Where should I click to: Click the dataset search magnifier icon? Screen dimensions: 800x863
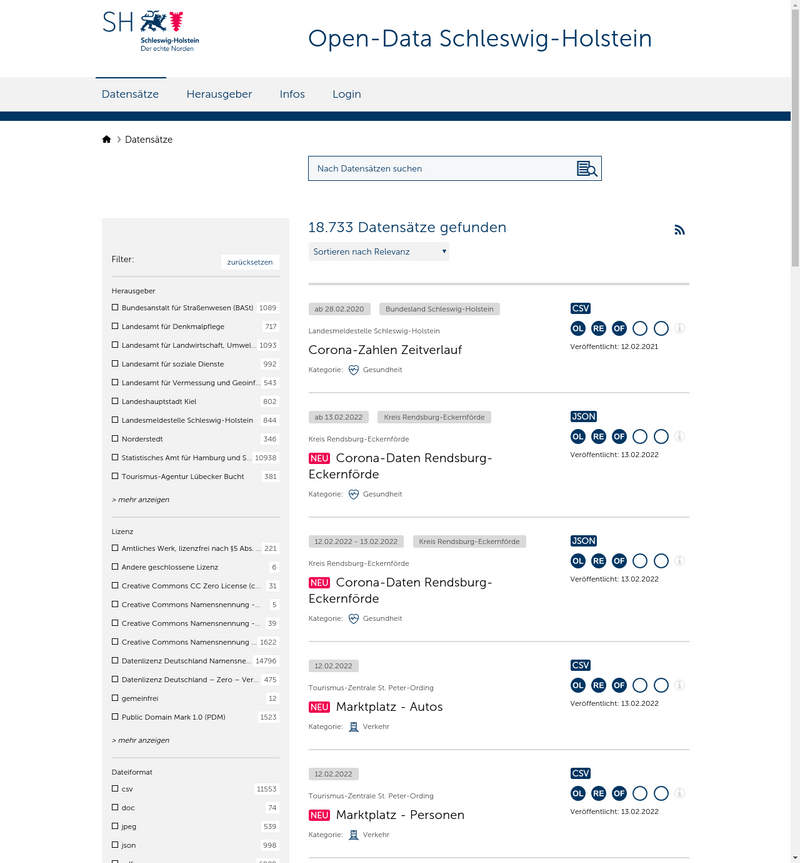tap(587, 168)
